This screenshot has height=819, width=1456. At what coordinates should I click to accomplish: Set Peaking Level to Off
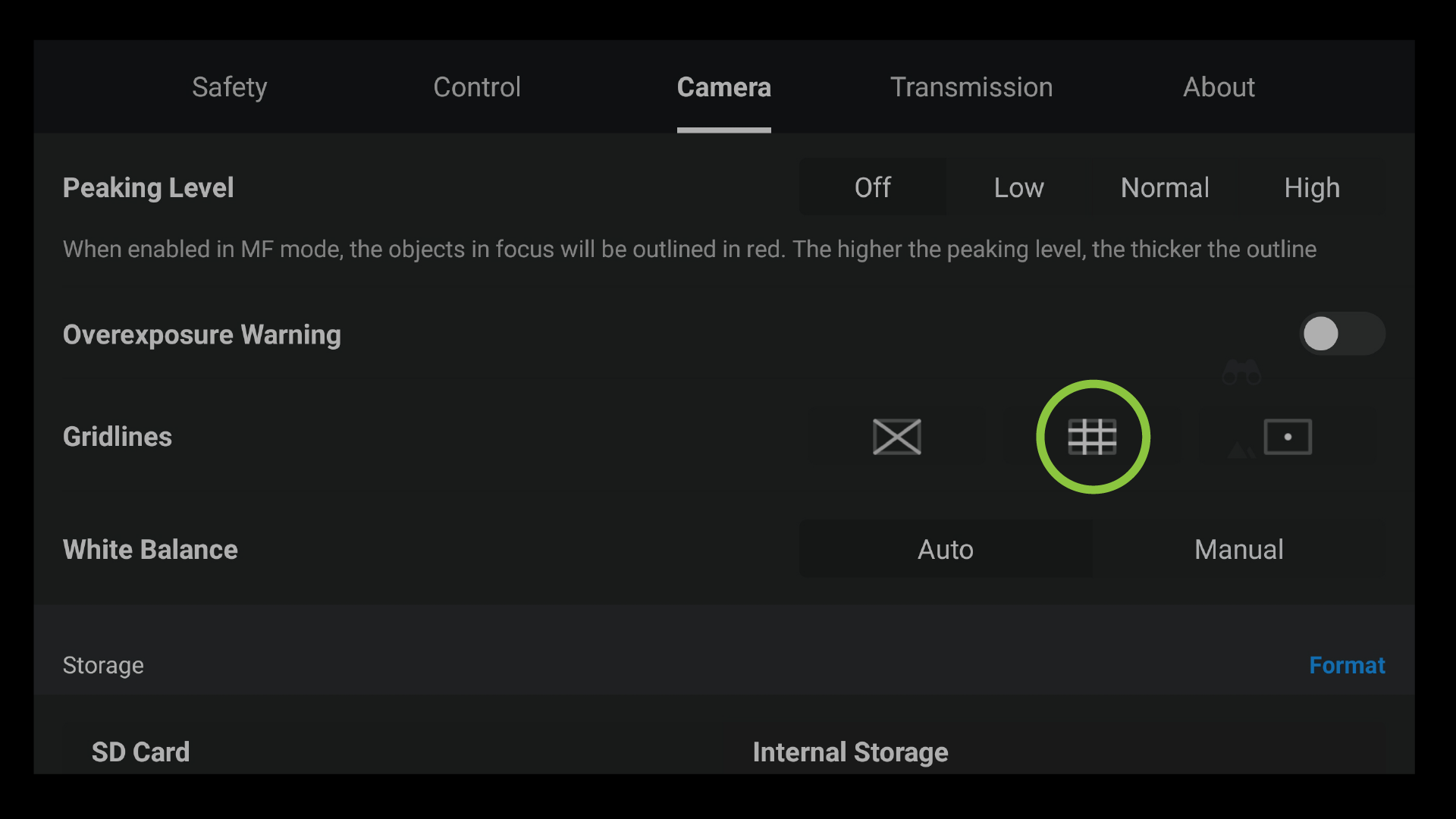point(872,187)
